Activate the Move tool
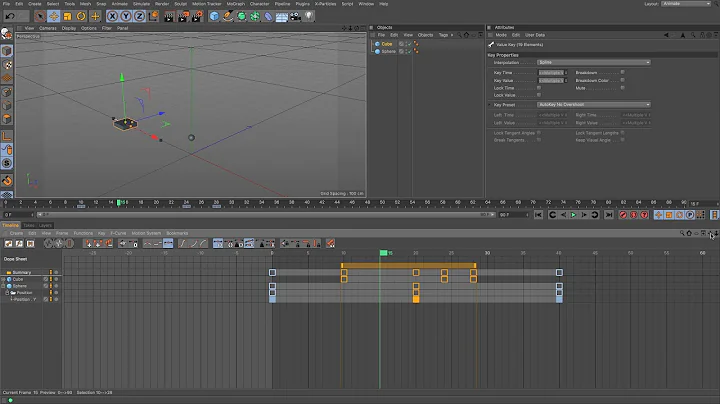 pyautogui.click(x=54, y=17)
